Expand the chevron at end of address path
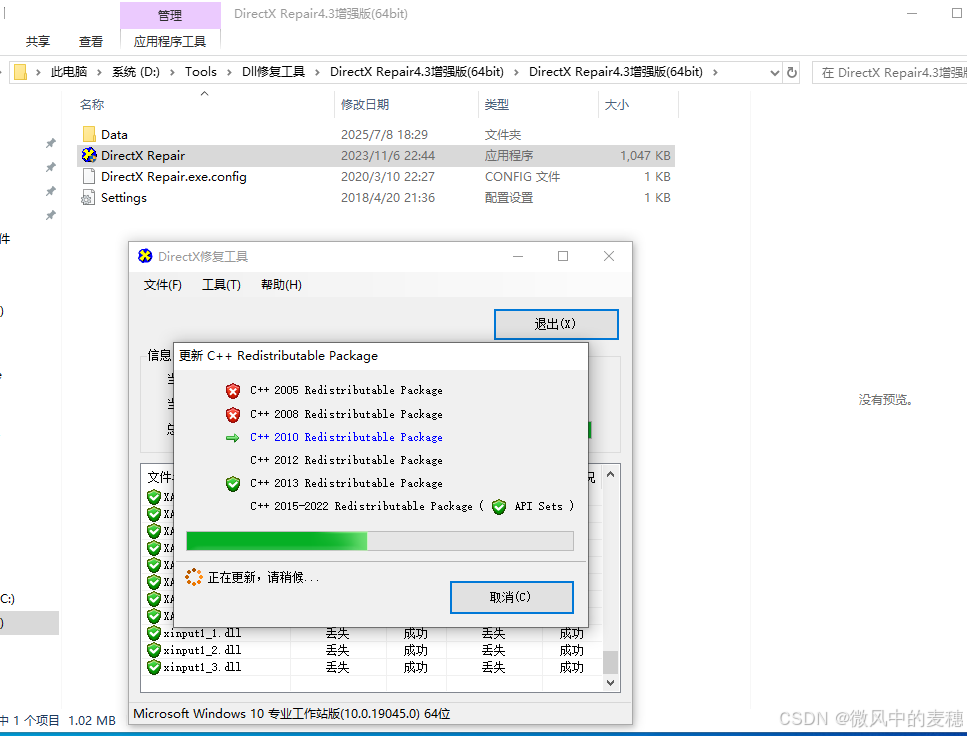This screenshot has height=736, width=967. [715, 72]
